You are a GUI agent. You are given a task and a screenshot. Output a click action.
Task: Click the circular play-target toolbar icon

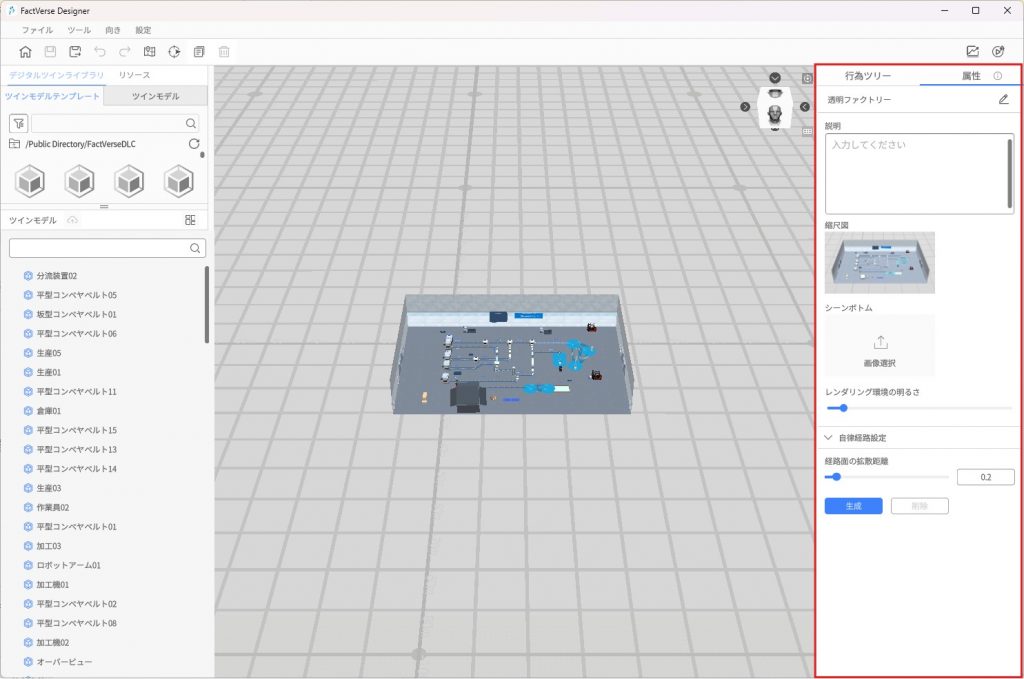175,52
